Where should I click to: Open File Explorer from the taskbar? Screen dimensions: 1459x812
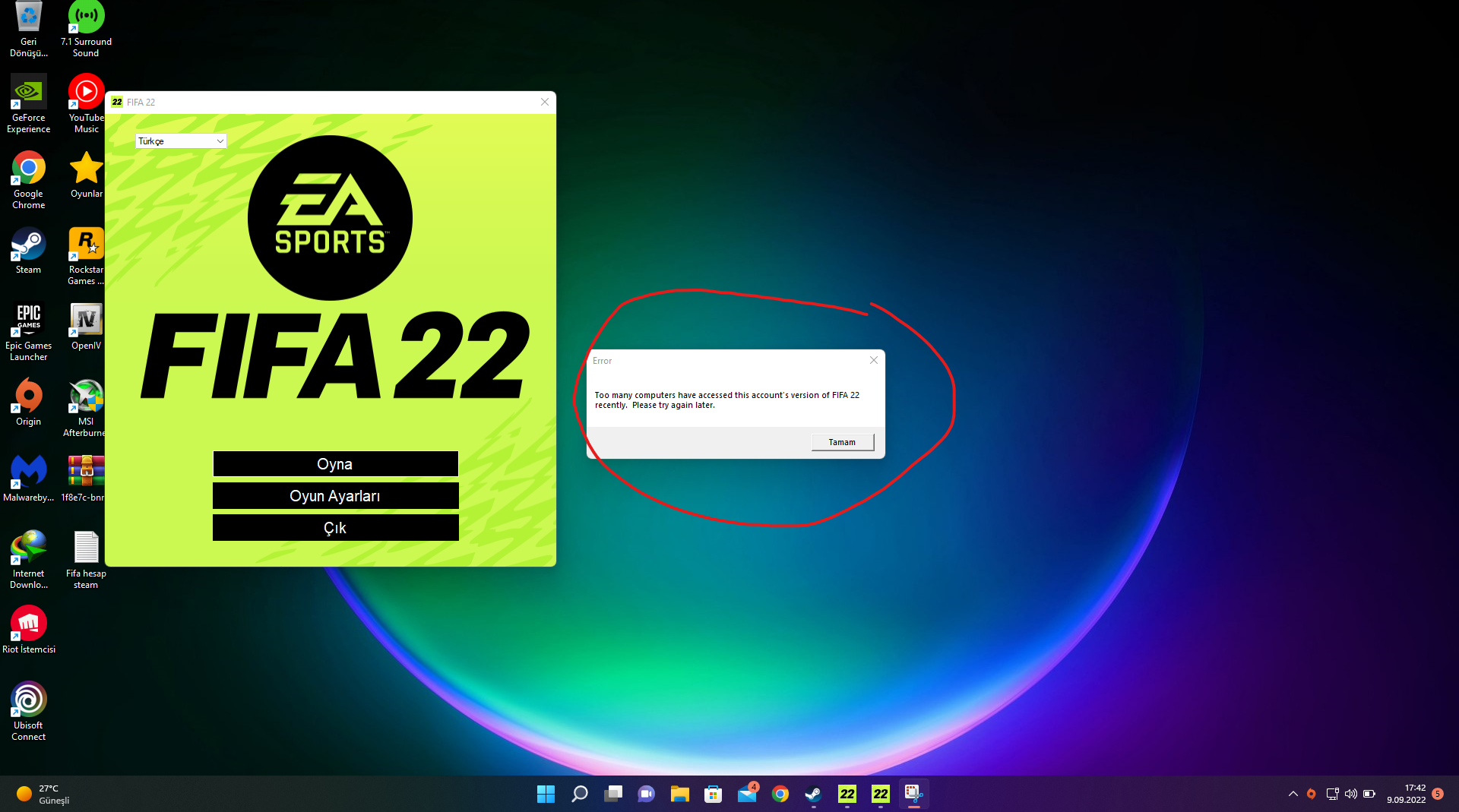679,794
